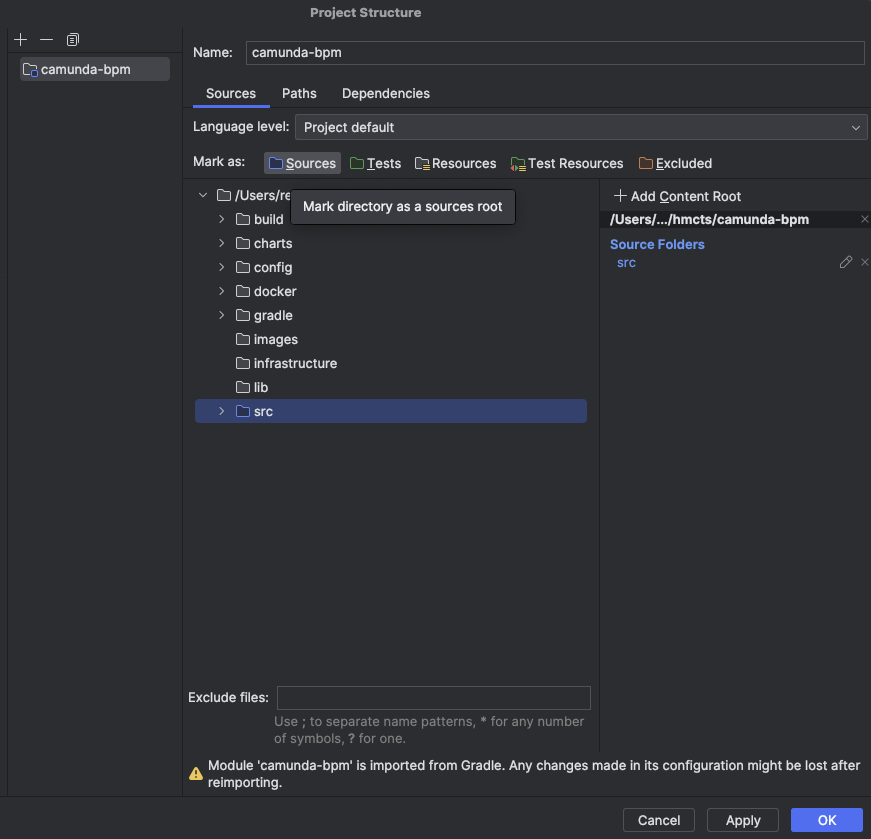
Task: Mark directory as Tests
Action: [x=376, y=163]
